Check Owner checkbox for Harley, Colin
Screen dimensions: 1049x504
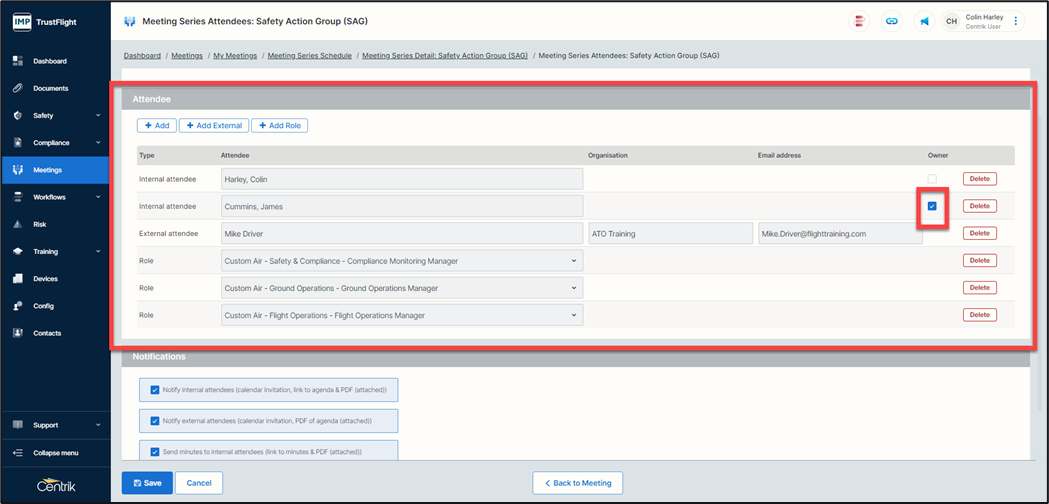[932, 179]
